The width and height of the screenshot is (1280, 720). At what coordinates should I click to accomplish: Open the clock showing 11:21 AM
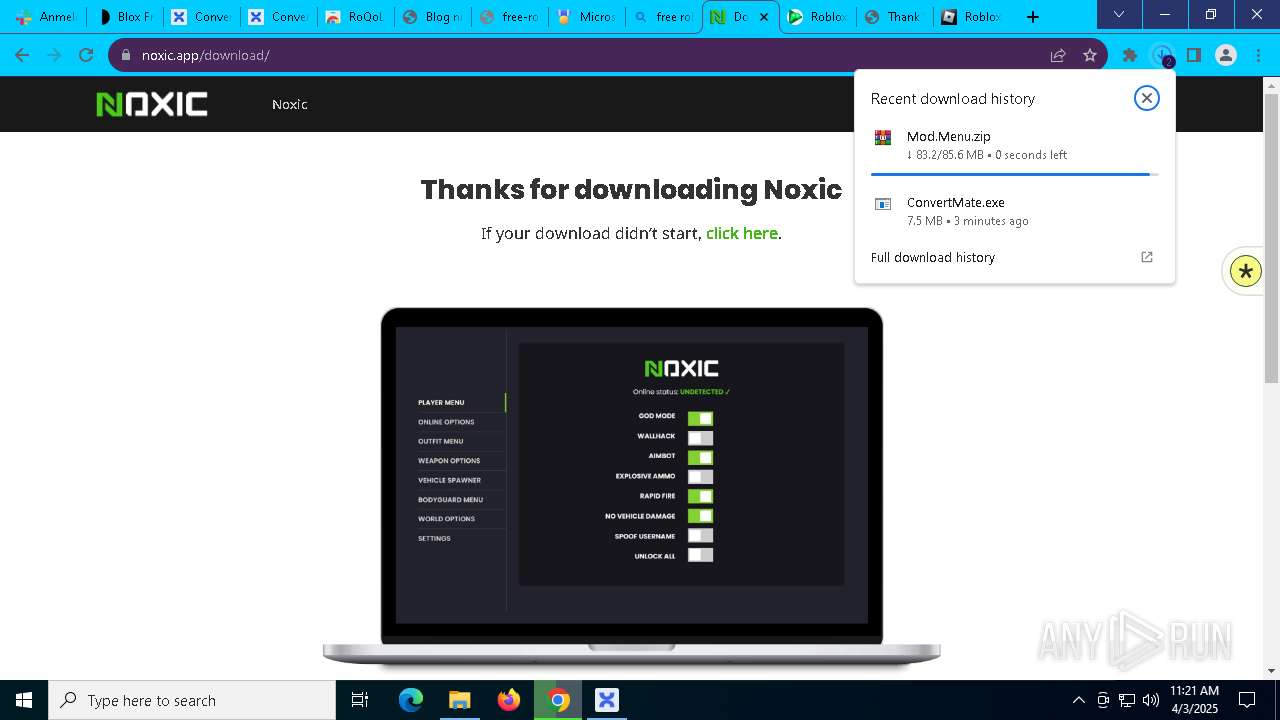(1194, 700)
